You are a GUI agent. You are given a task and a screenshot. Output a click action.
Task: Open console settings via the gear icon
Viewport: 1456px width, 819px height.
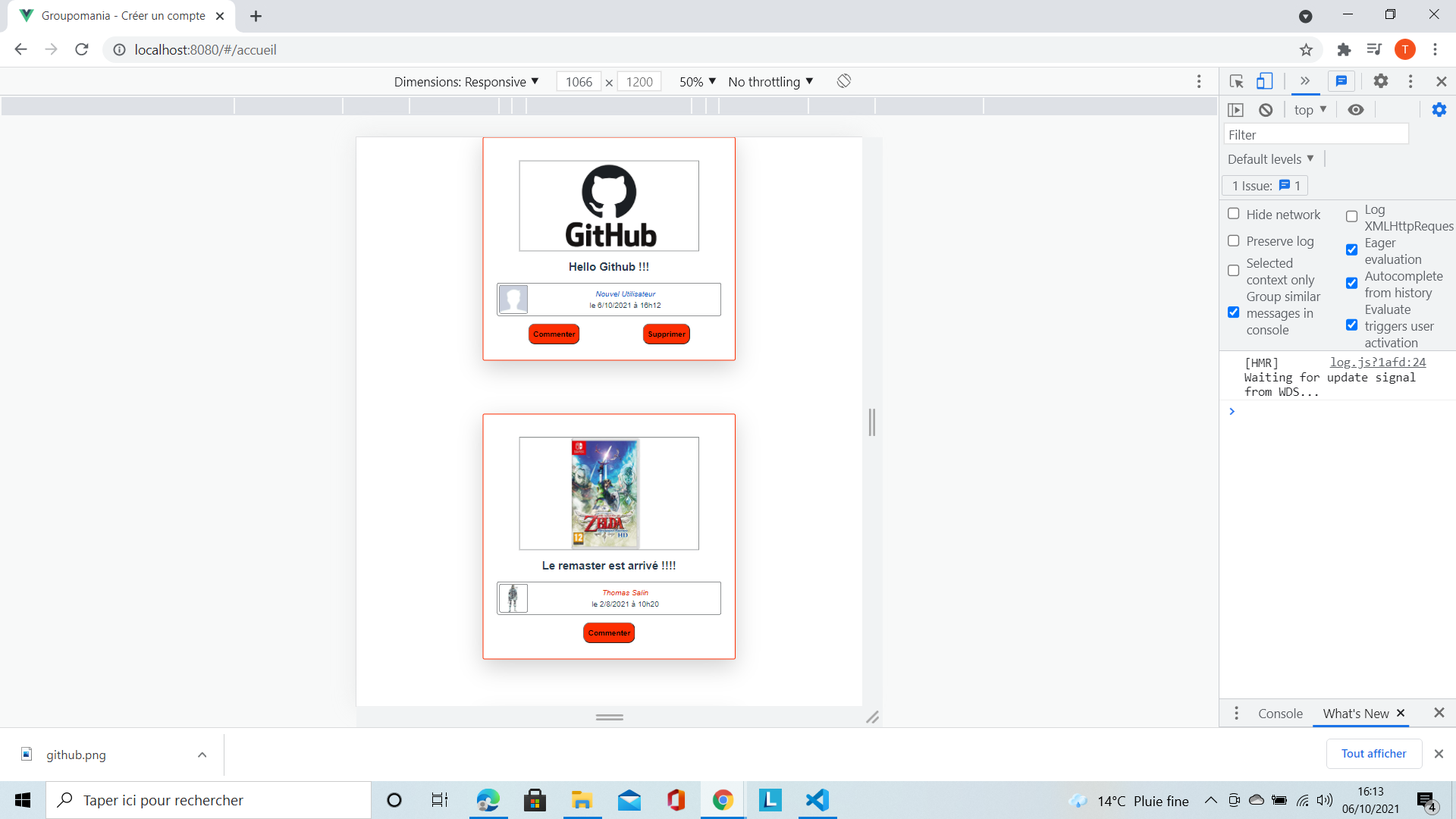point(1439,109)
